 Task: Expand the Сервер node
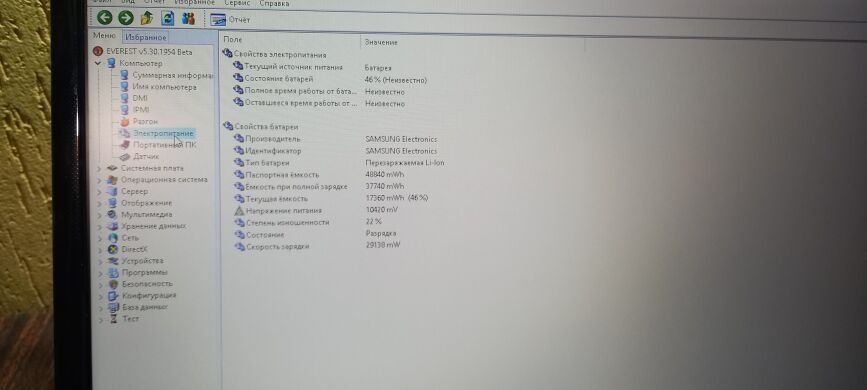(100, 191)
